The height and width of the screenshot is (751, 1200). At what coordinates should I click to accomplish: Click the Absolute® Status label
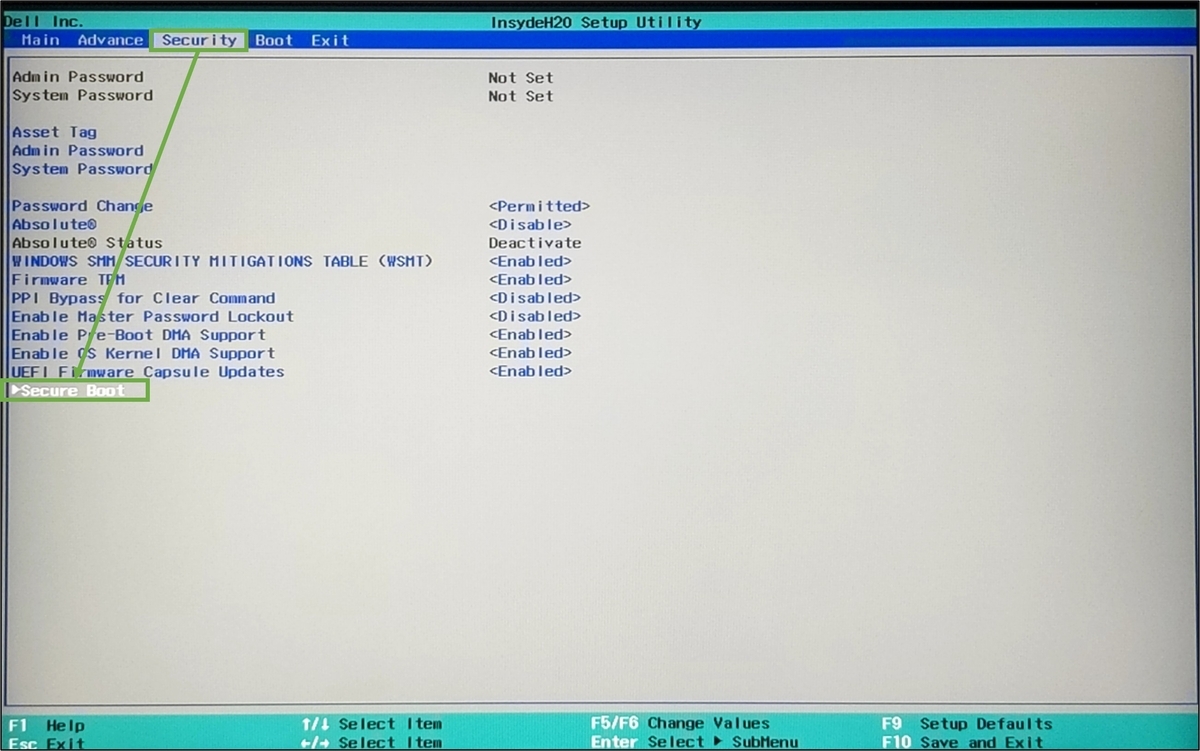click(x=87, y=243)
